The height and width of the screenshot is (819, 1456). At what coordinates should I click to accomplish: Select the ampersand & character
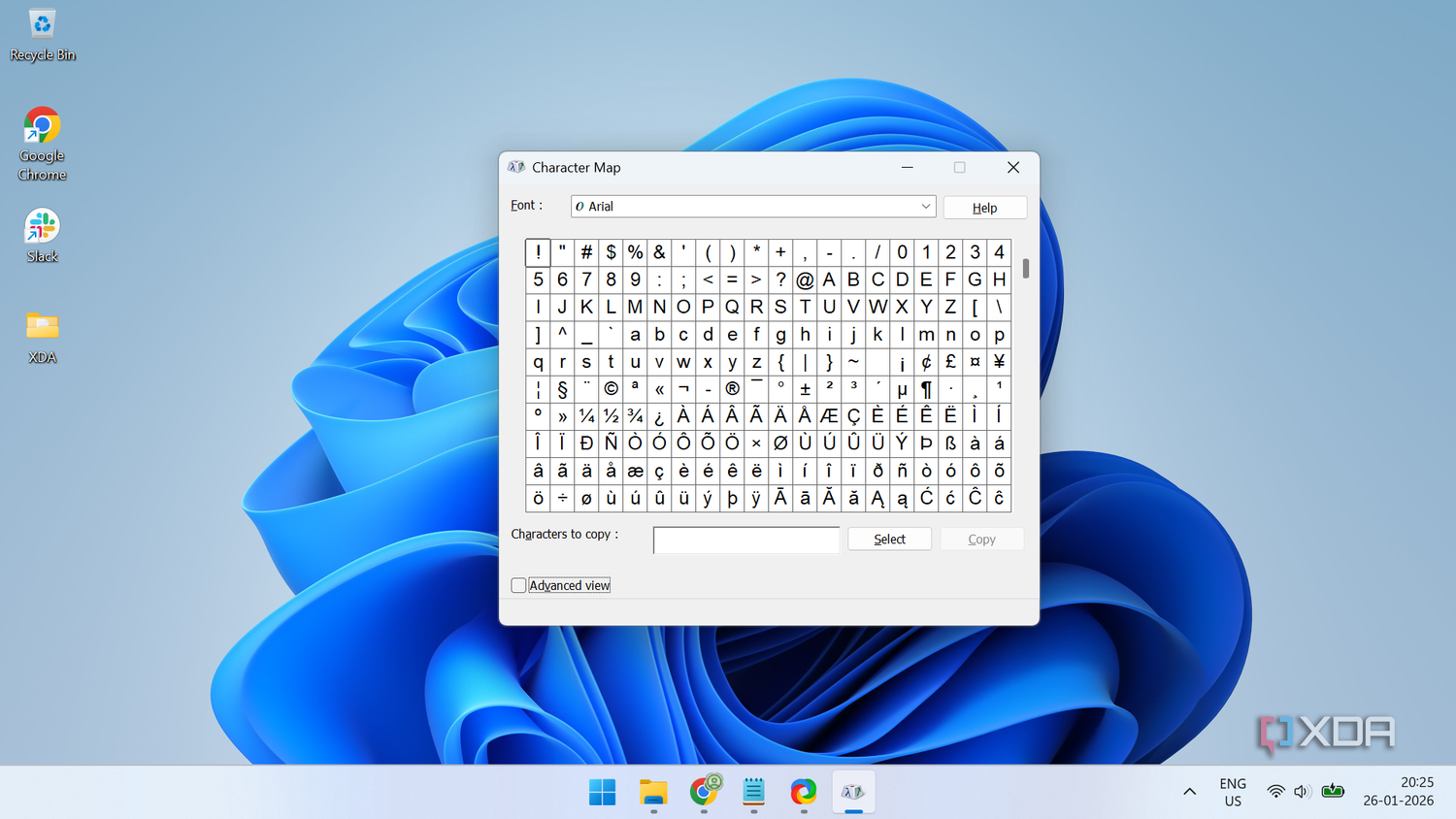click(x=659, y=252)
